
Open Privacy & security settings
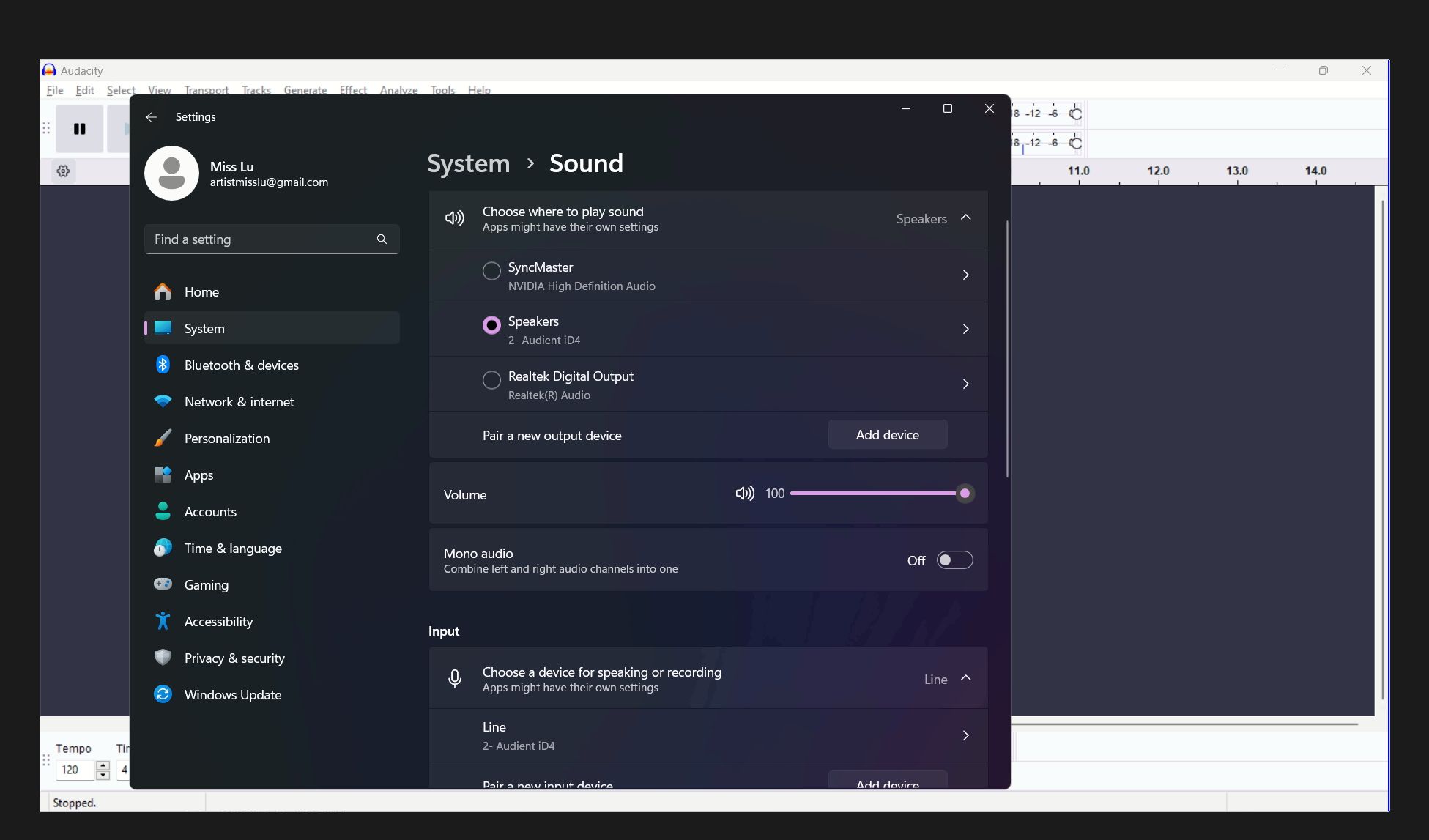click(272, 658)
